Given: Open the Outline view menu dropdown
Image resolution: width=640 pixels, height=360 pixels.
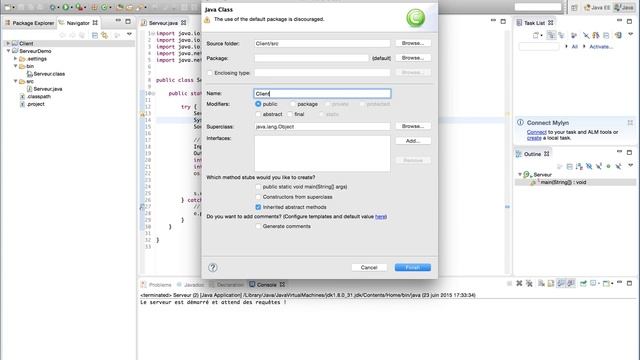Looking at the screenshot, I should point(631,165).
